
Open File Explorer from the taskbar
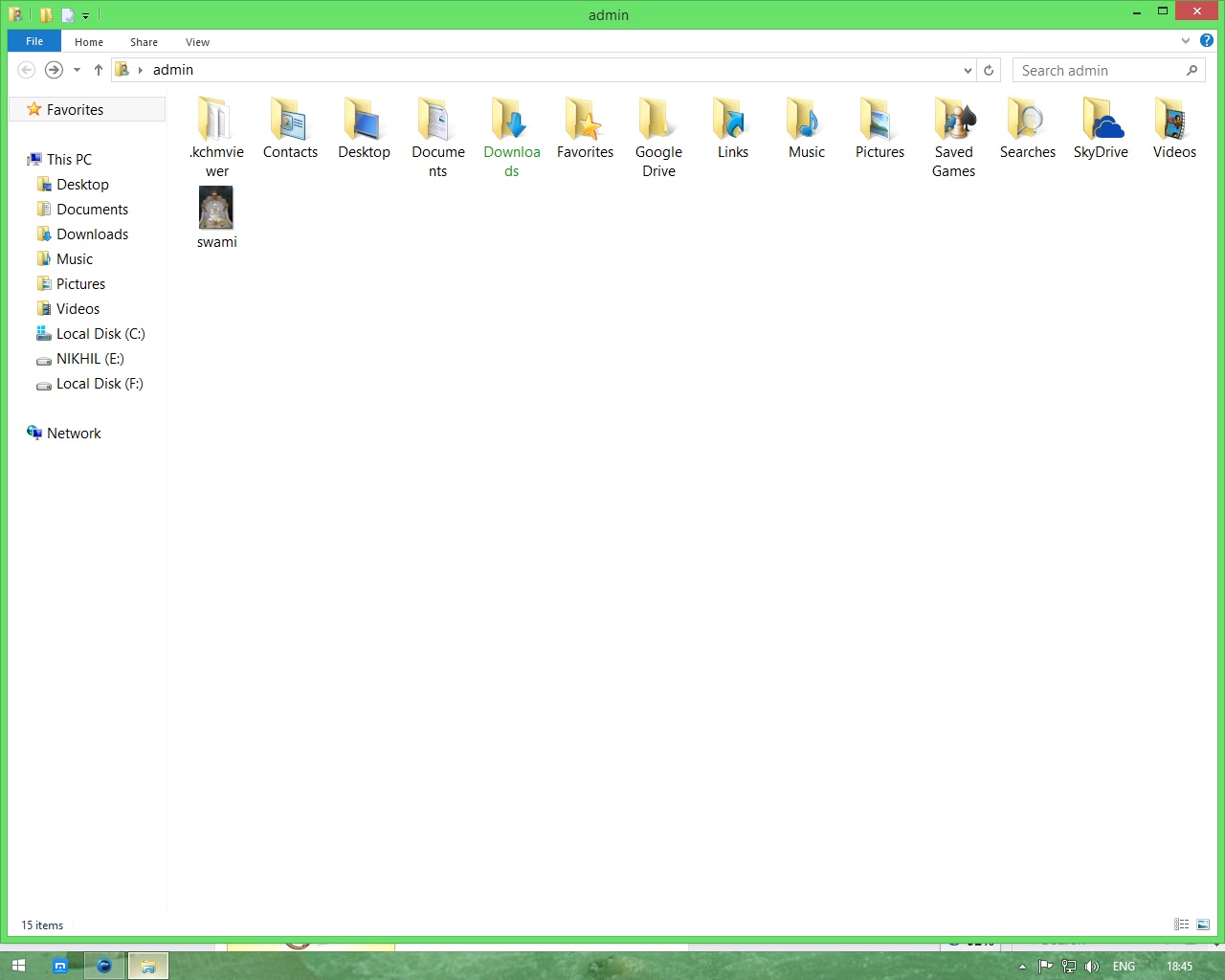click(148, 966)
